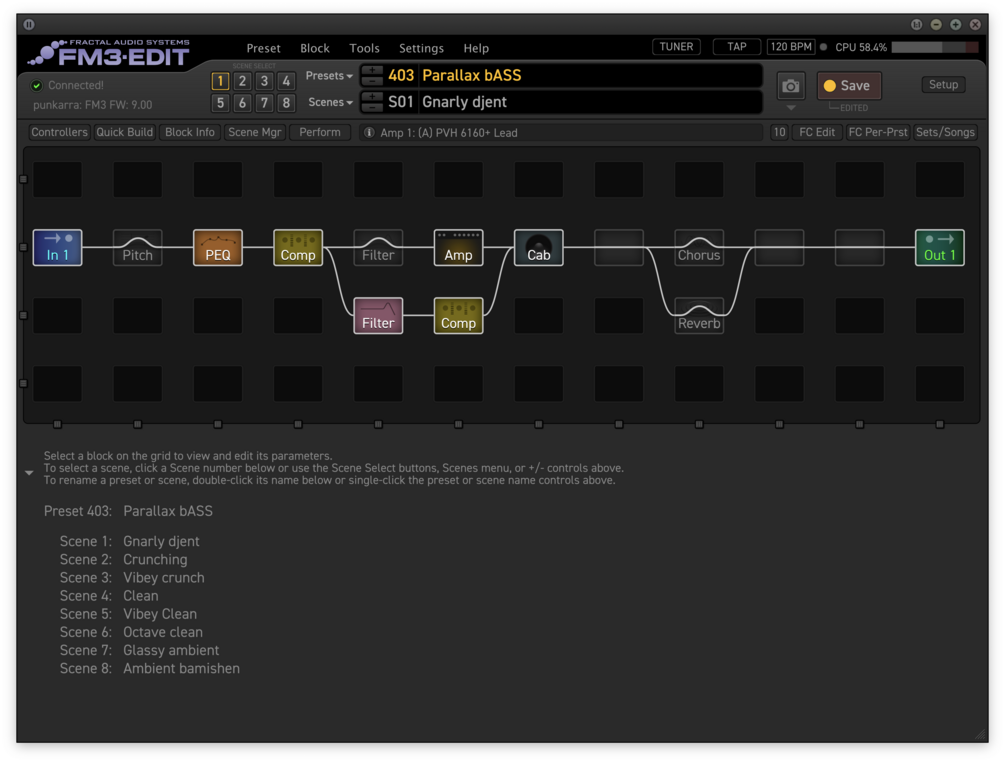Screen dimensions: 1005x762
Task: Select the In 1 input block
Action: (x=57, y=247)
